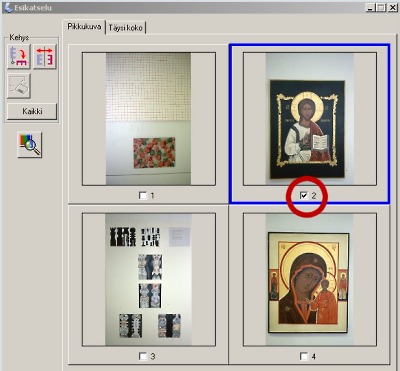
Task: Switch to the Täysi koko tab
Action: (126, 28)
